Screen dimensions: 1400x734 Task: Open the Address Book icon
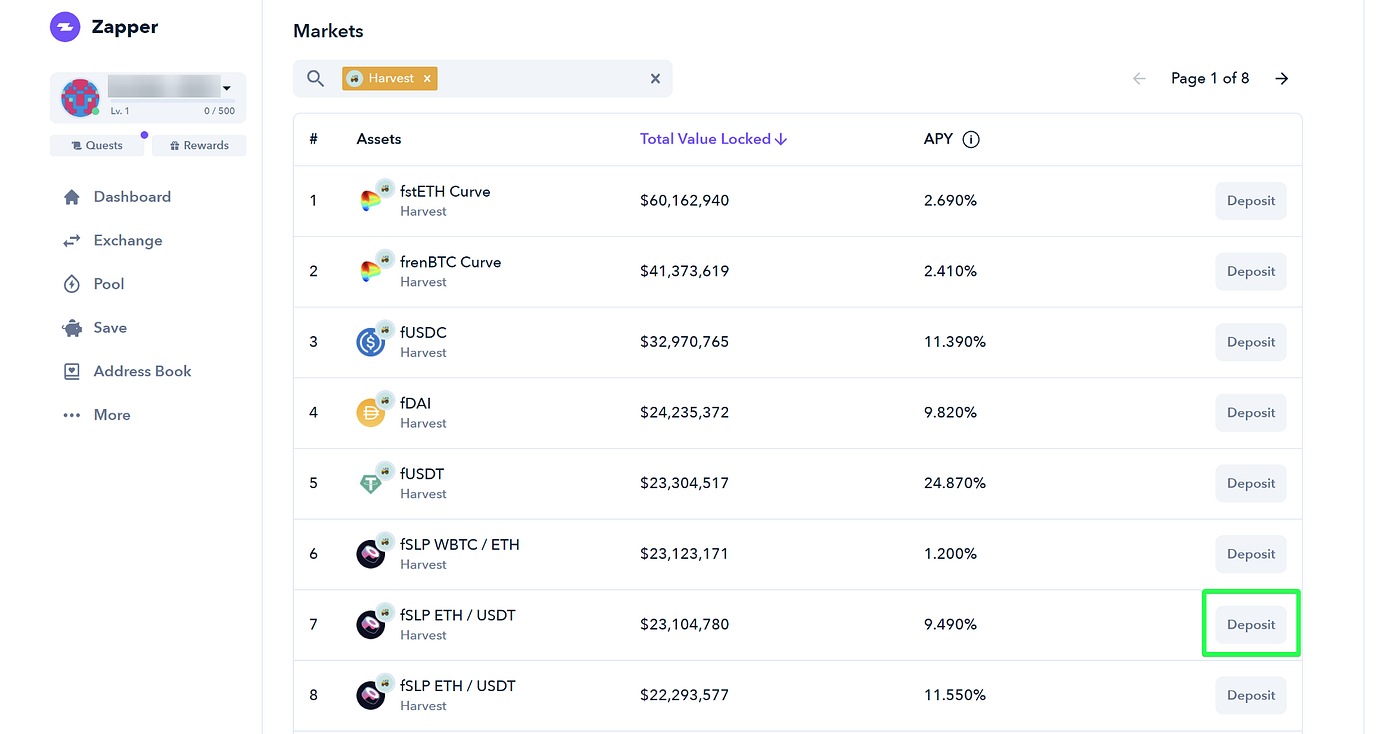click(72, 371)
